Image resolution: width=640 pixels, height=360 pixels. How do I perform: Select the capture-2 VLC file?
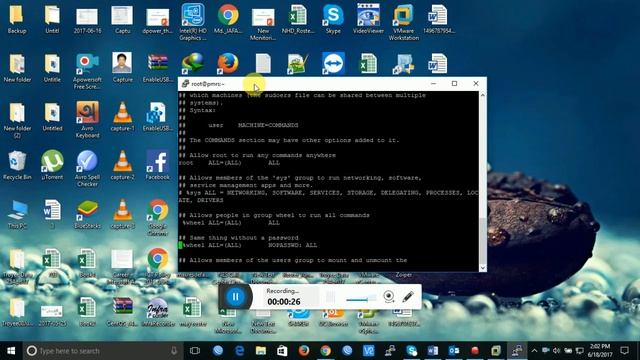(x=122, y=165)
